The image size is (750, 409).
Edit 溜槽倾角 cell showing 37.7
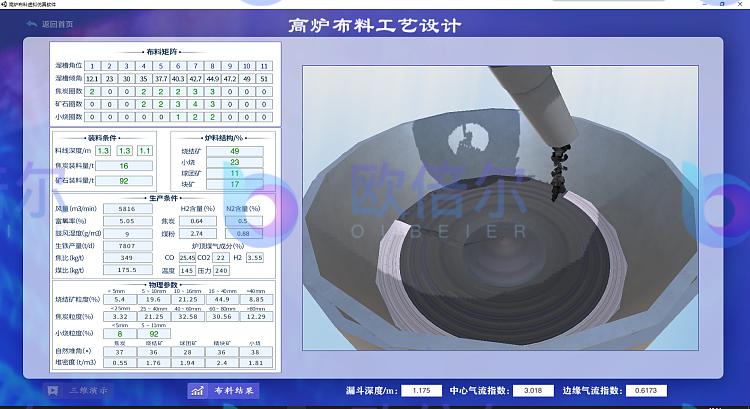[x=161, y=78]
